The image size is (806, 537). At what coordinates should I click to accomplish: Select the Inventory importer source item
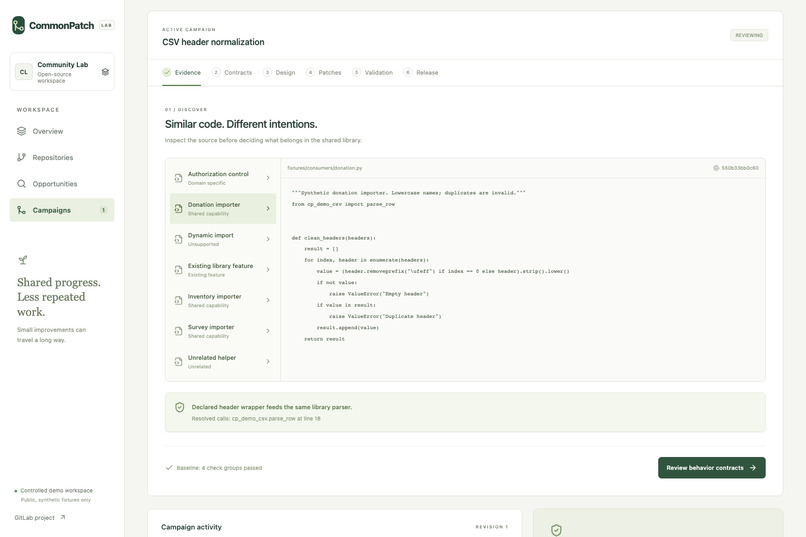point(223,300)
